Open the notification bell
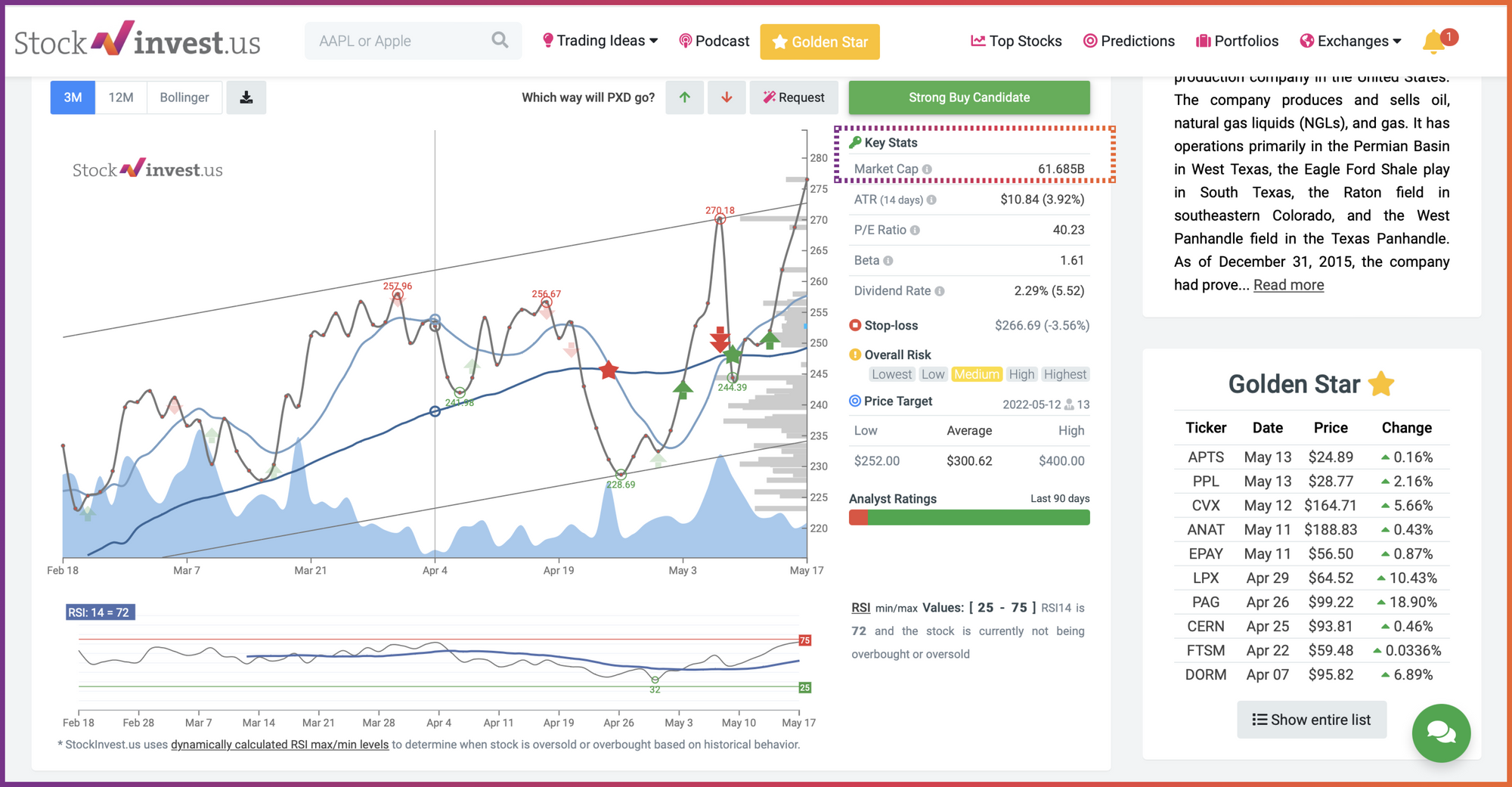The height and width of the screenshot is (787, 1512). [1433, 42]
